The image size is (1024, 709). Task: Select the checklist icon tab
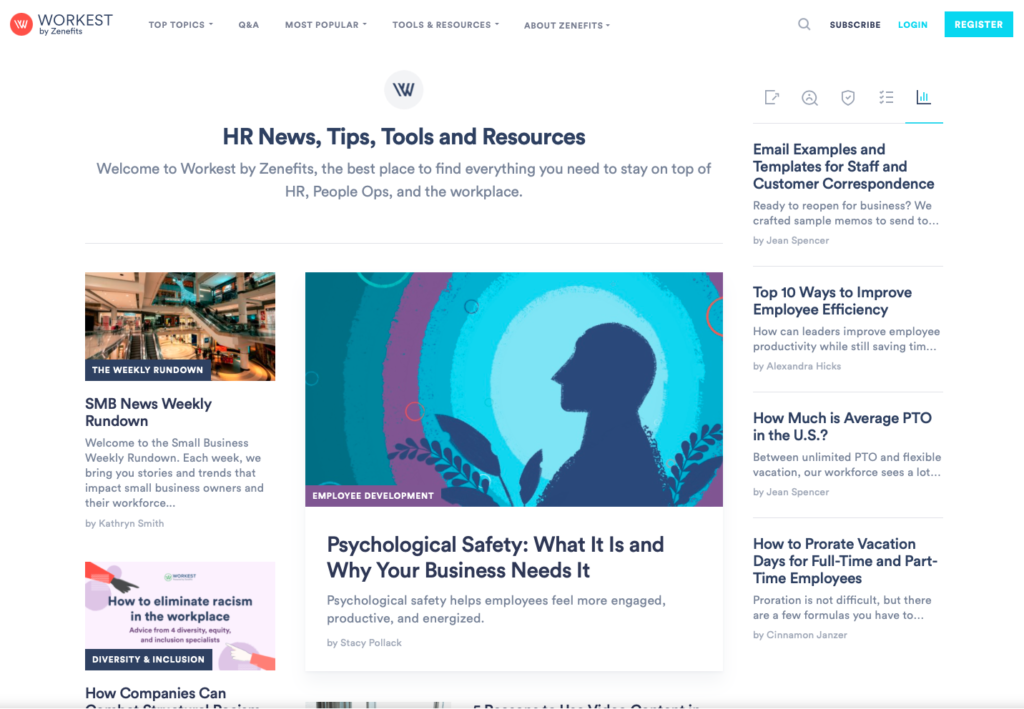coord(886,97)
